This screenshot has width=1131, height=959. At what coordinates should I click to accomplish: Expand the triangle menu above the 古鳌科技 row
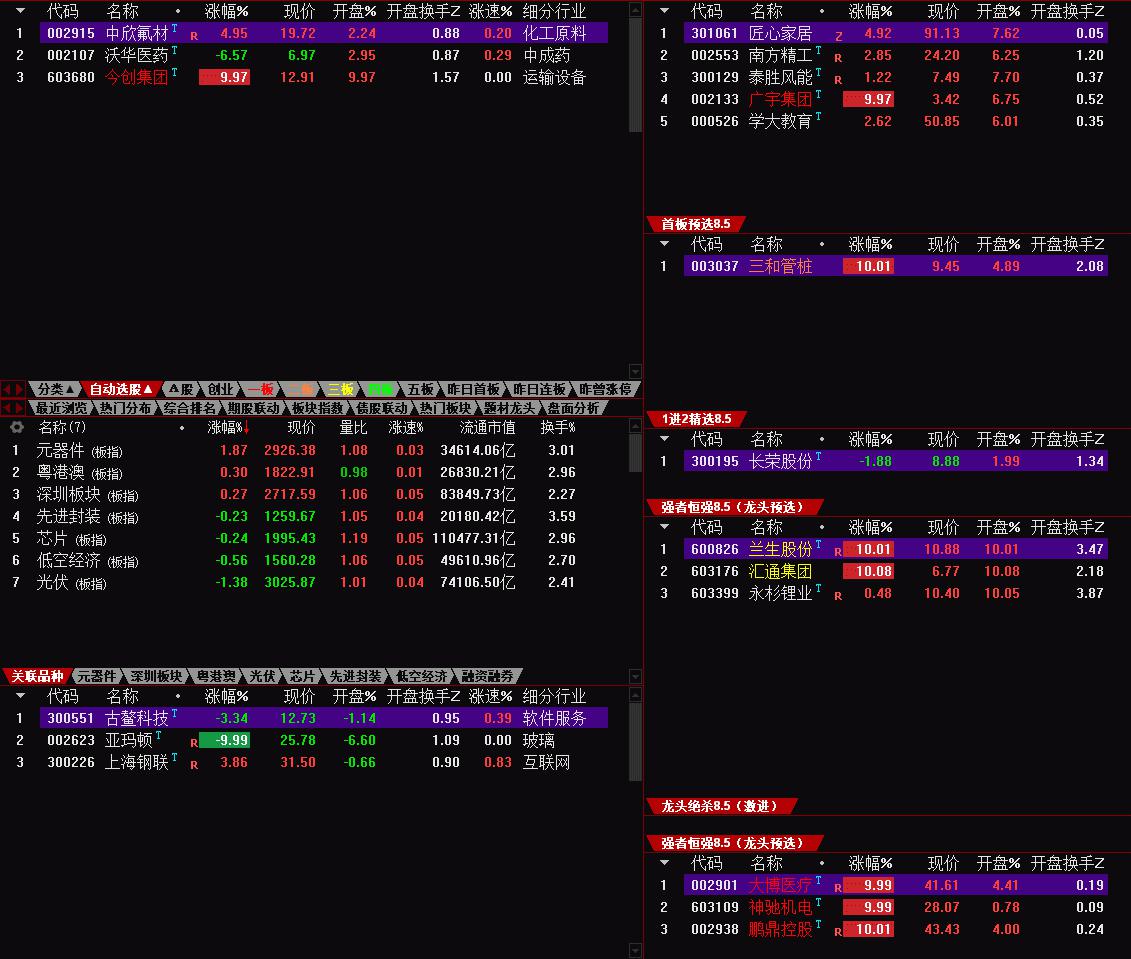[x=20, y=696]
